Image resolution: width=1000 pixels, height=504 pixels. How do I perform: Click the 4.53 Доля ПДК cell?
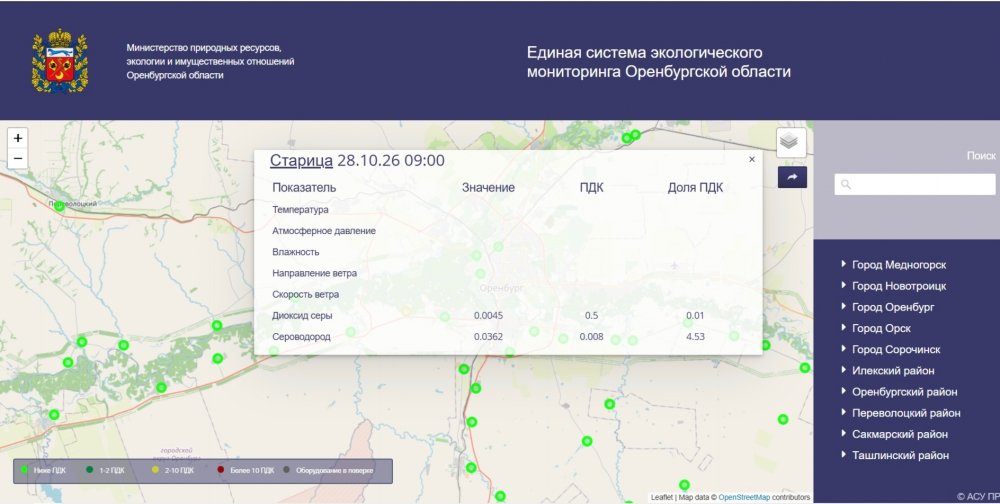[x=695, y=336]
